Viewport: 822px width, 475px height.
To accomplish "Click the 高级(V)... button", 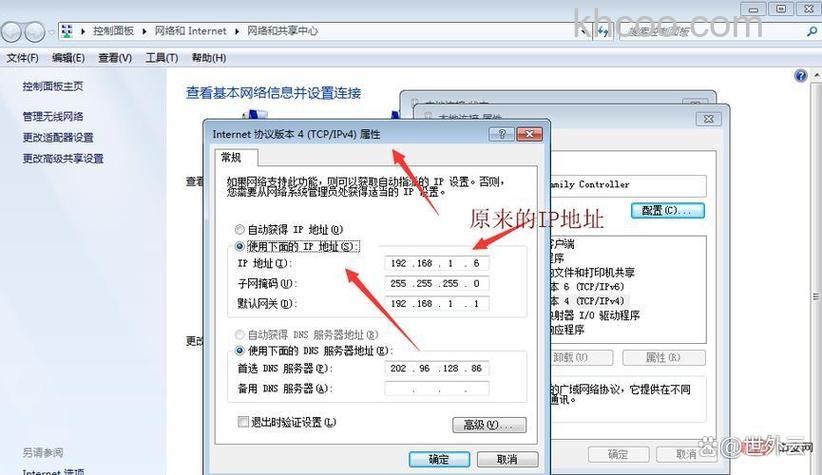I will [489, 425].
